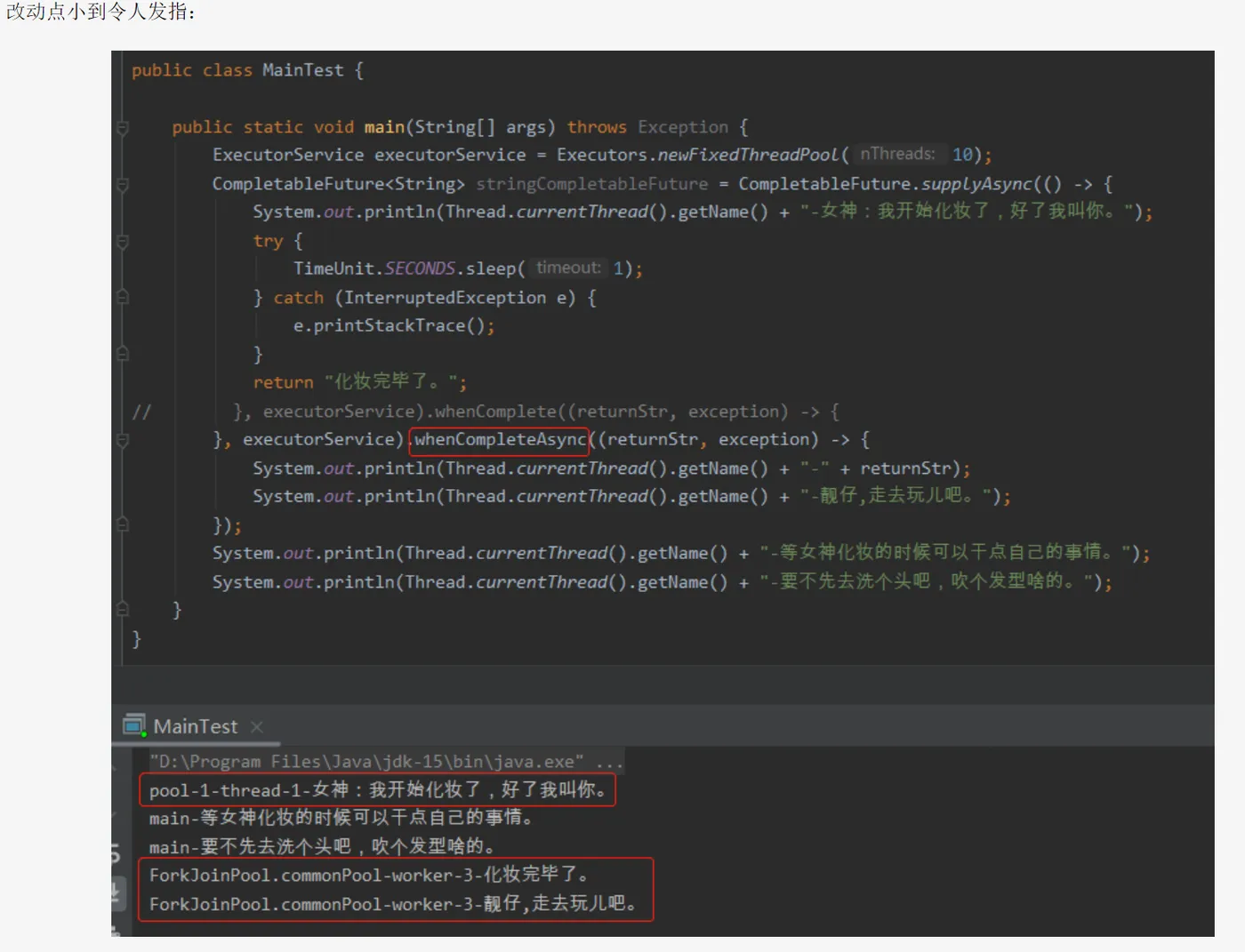1245x952 pixels.
Task: Click console line 'ForkJoinPool.commonPool-worker-3-化妆完毕了。'
Action: (369, 876)
